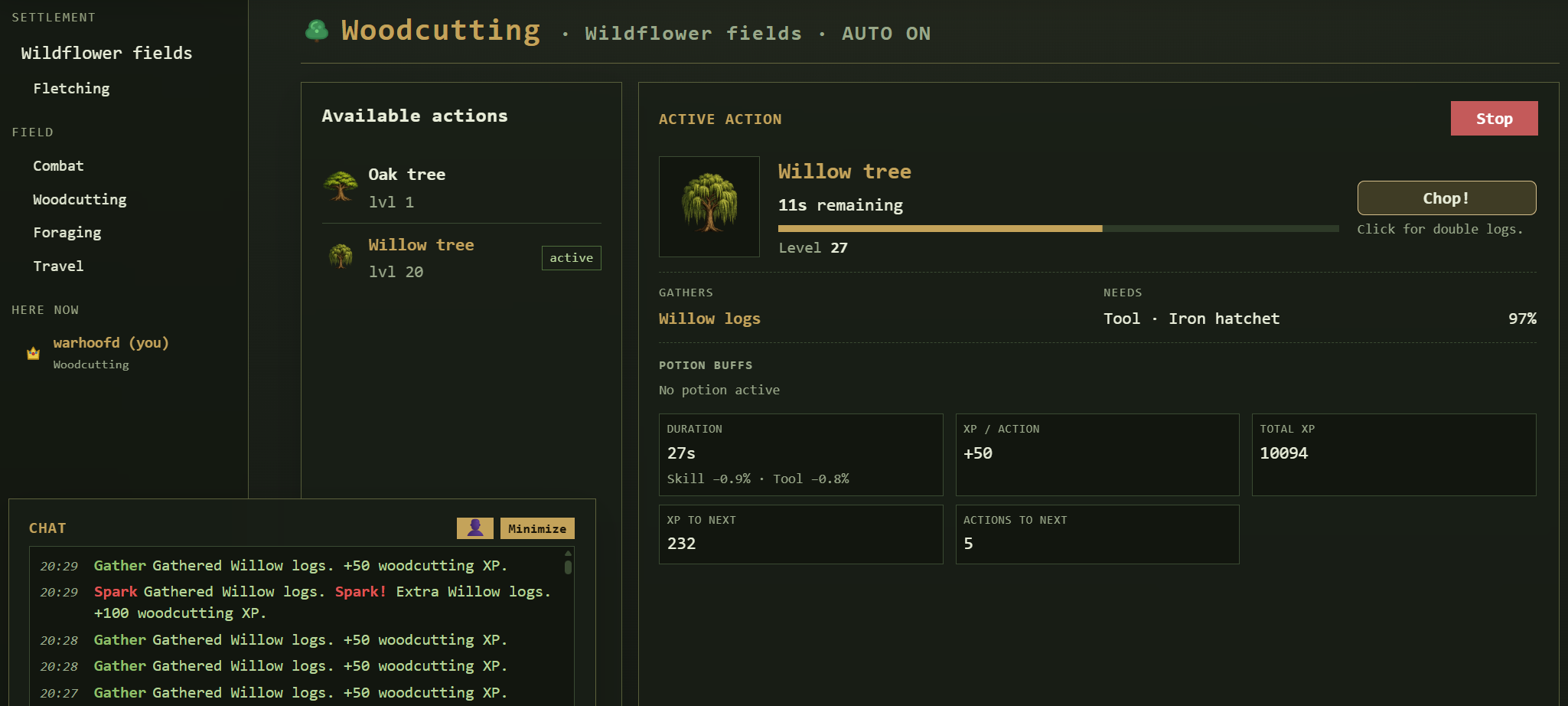
Task: Open Foraging in the sidebar
Action: tap(67, 232)
